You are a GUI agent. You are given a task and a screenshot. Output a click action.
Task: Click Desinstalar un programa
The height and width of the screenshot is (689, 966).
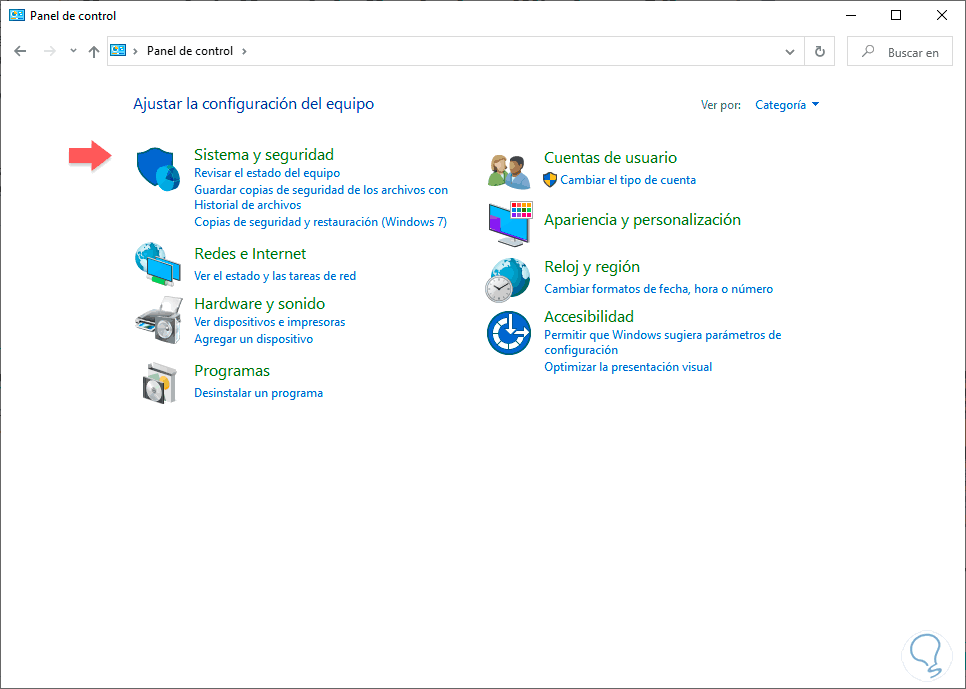258,393
